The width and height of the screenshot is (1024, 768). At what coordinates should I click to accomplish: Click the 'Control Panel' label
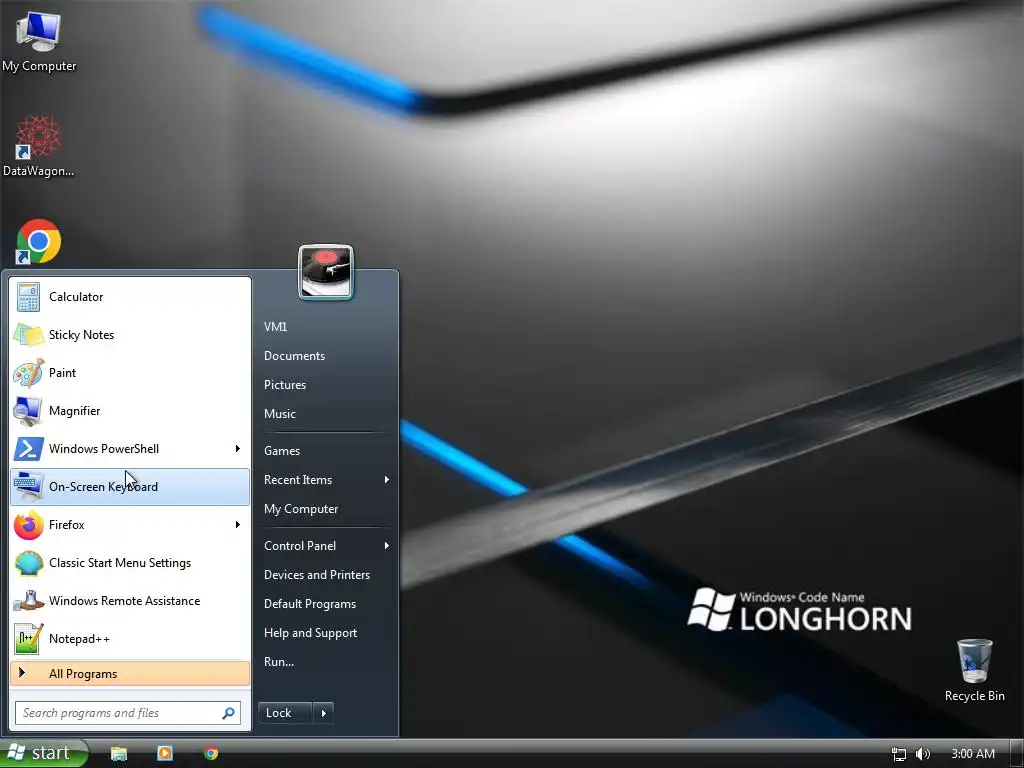(x=300, y=545)
